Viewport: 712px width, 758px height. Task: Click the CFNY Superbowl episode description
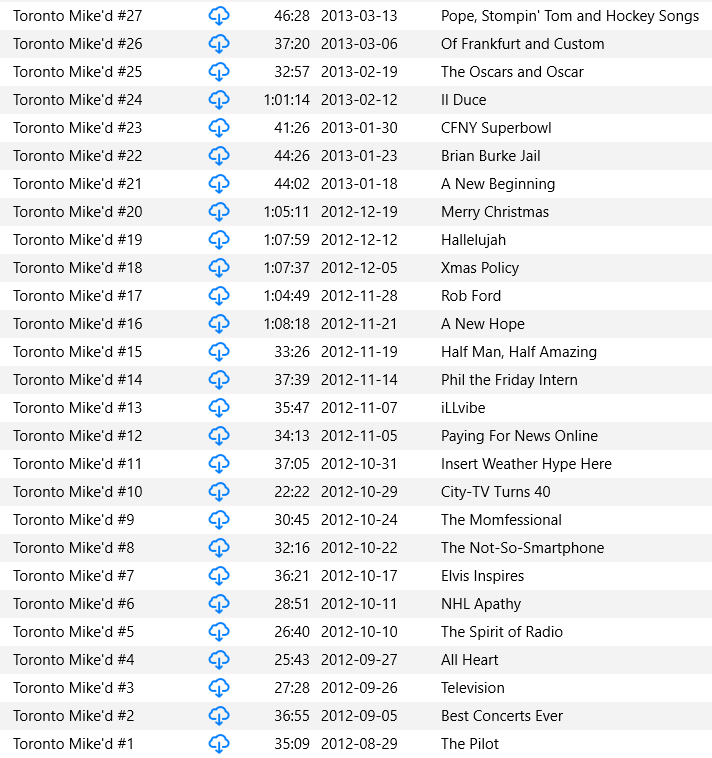pyautogui.click(x=496, y=128)
